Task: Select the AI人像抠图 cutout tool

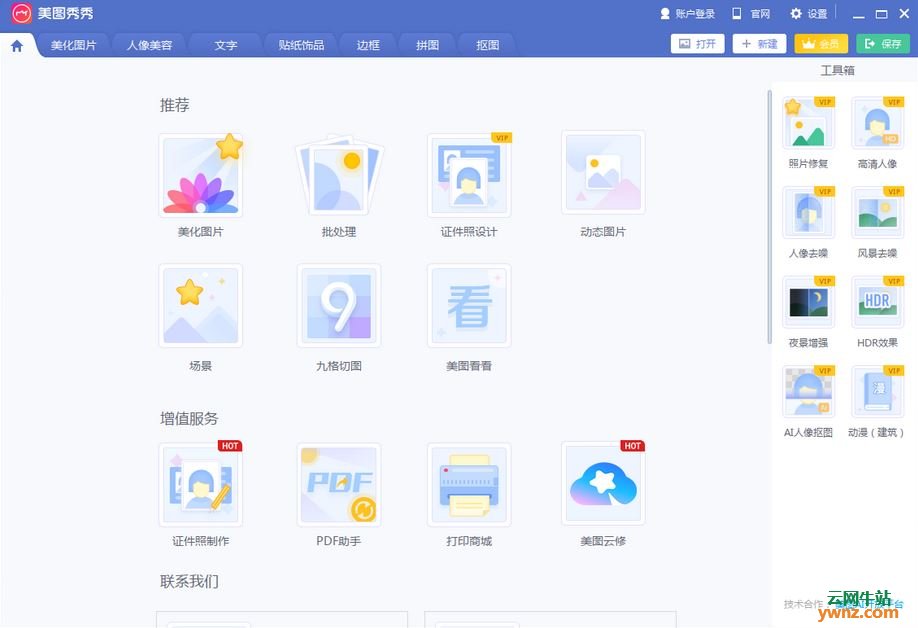Action: [809, 392]
